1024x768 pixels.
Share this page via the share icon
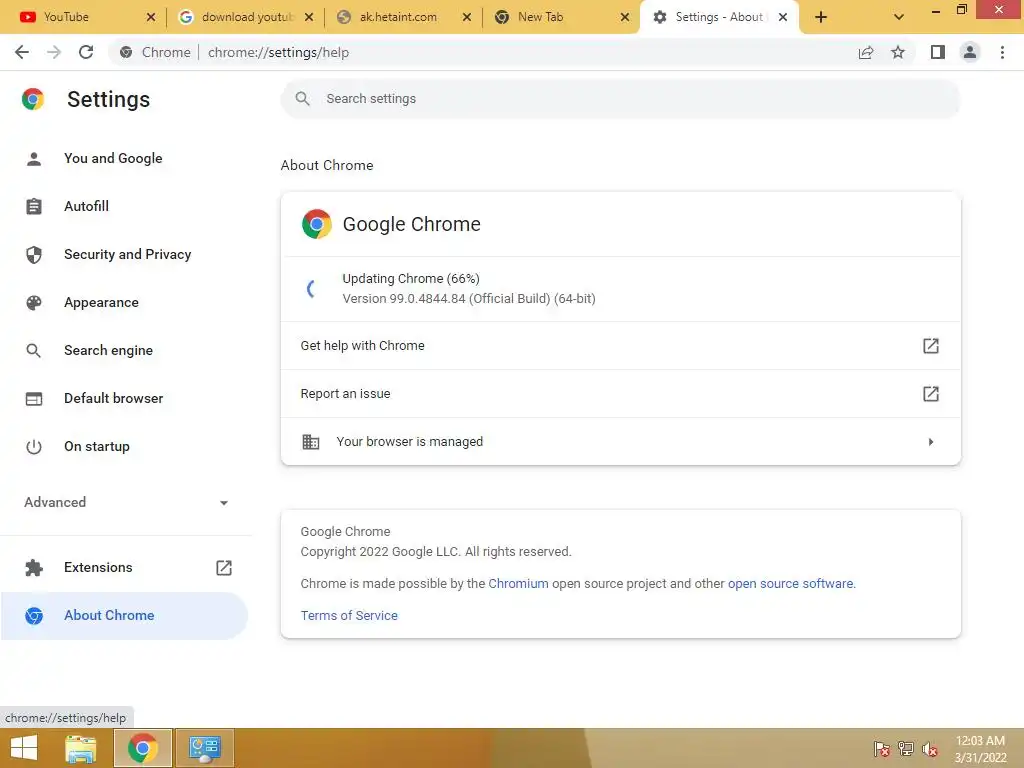(866, 52)
